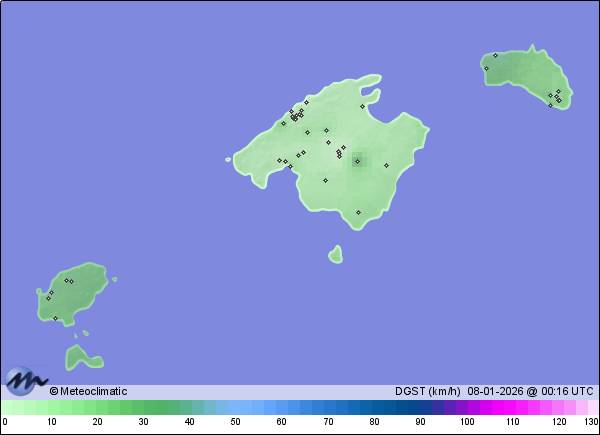Click the easternmost station marker on Mallorca
Image resolution: width=600 pixels, height=435 pixels.
coord(386,166)
